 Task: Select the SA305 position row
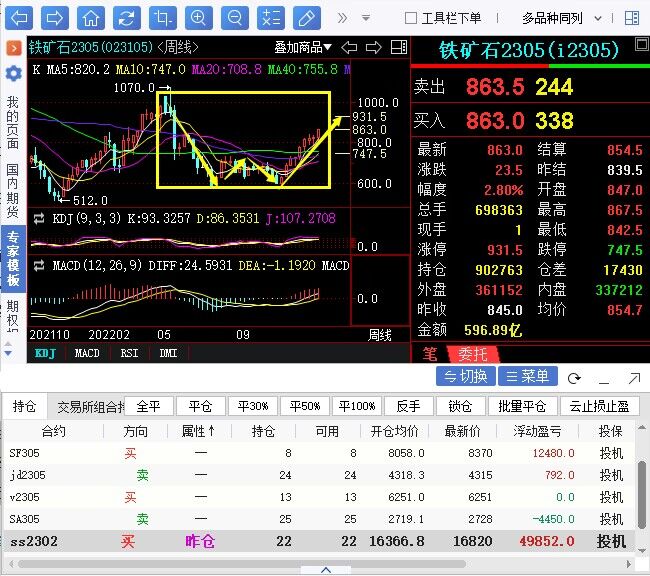pos(300,519)
